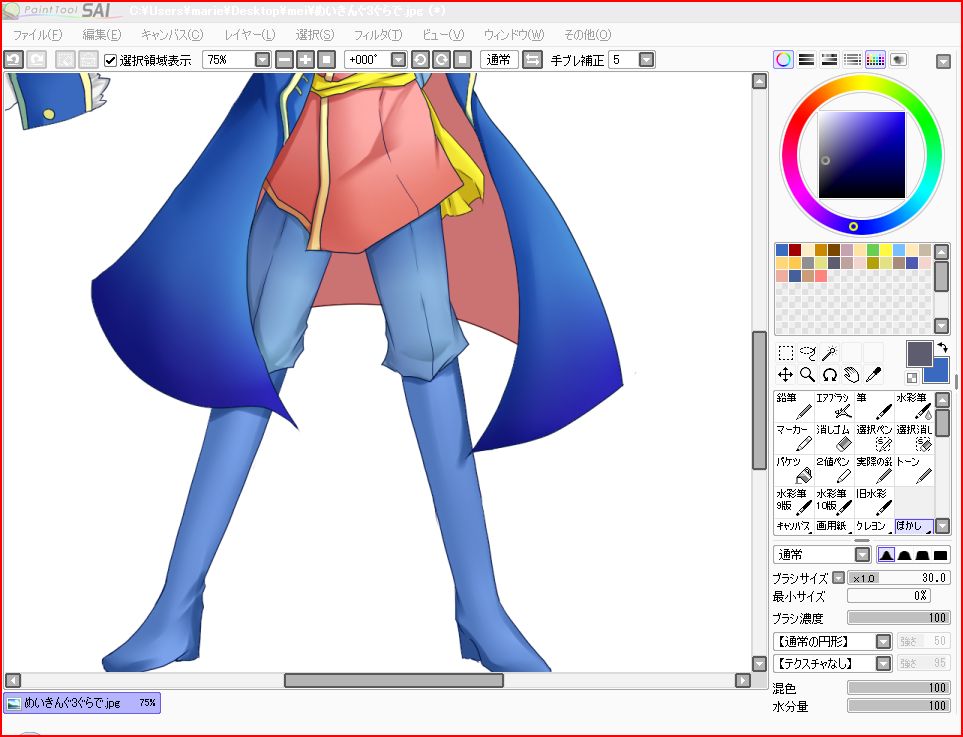Choose the 消しゴム eraser tool
963x737 pixels.
(x=834, y=438)
